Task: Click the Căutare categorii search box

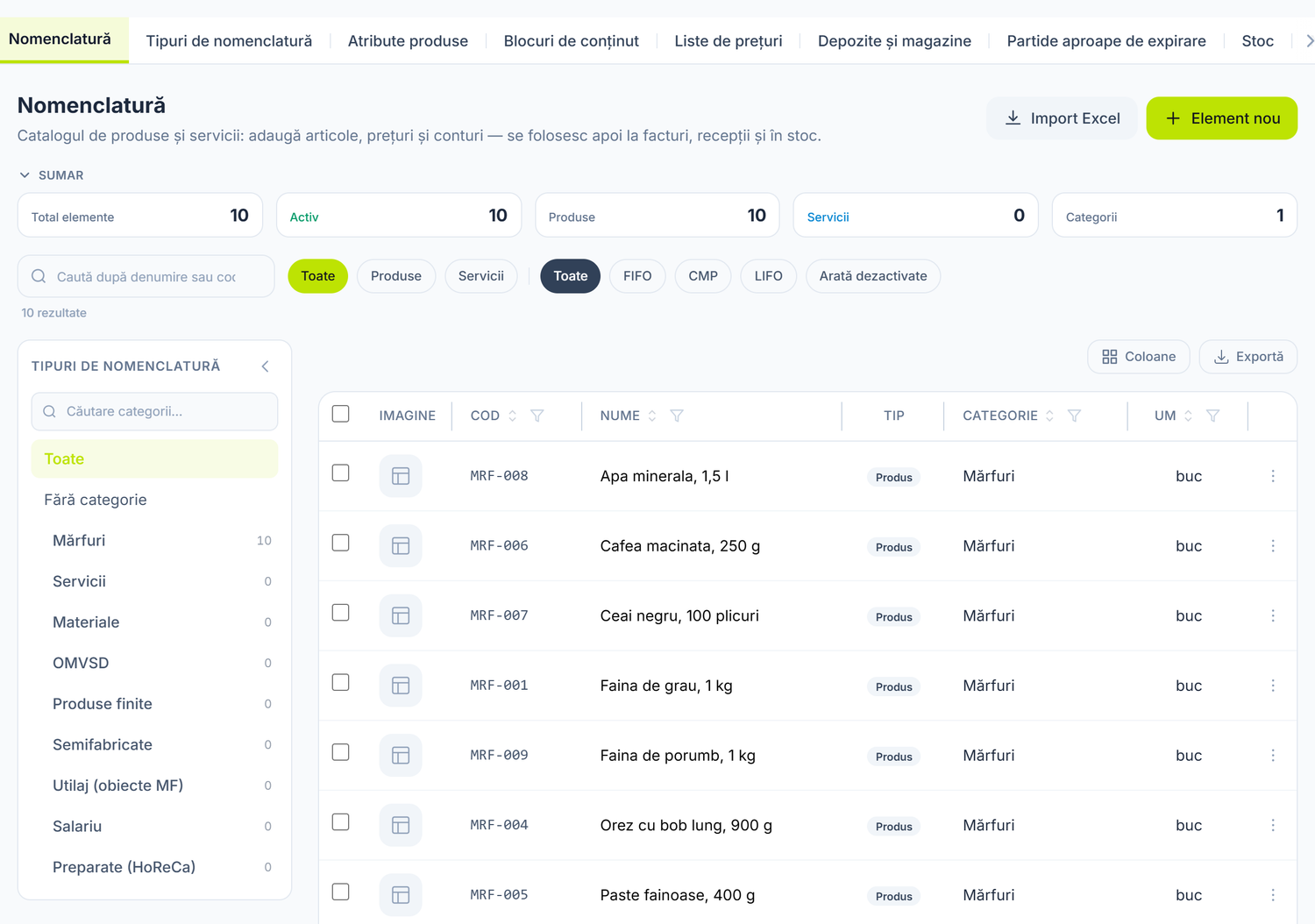Action: [154, 411]
